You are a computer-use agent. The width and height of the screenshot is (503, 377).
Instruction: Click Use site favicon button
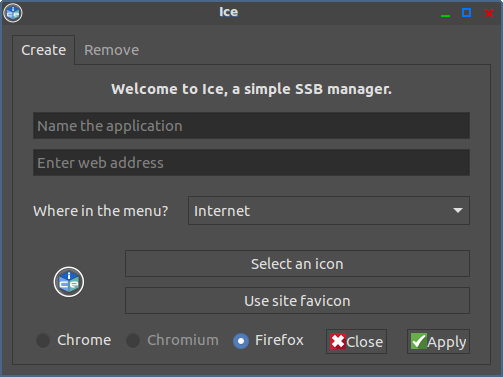click(x=297, y=301)
